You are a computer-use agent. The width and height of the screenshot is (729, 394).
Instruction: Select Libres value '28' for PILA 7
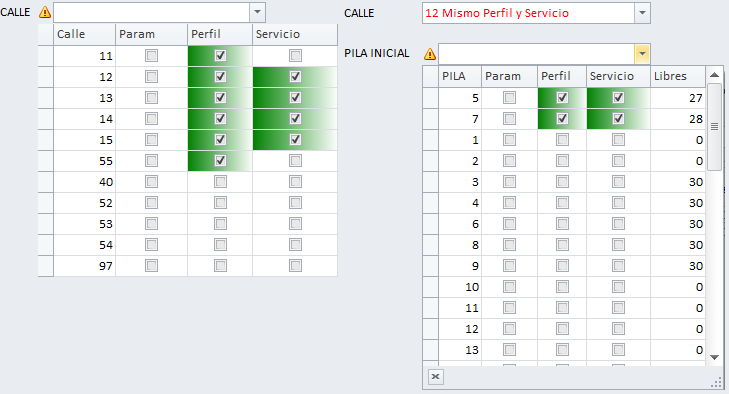tap(678, 119)
